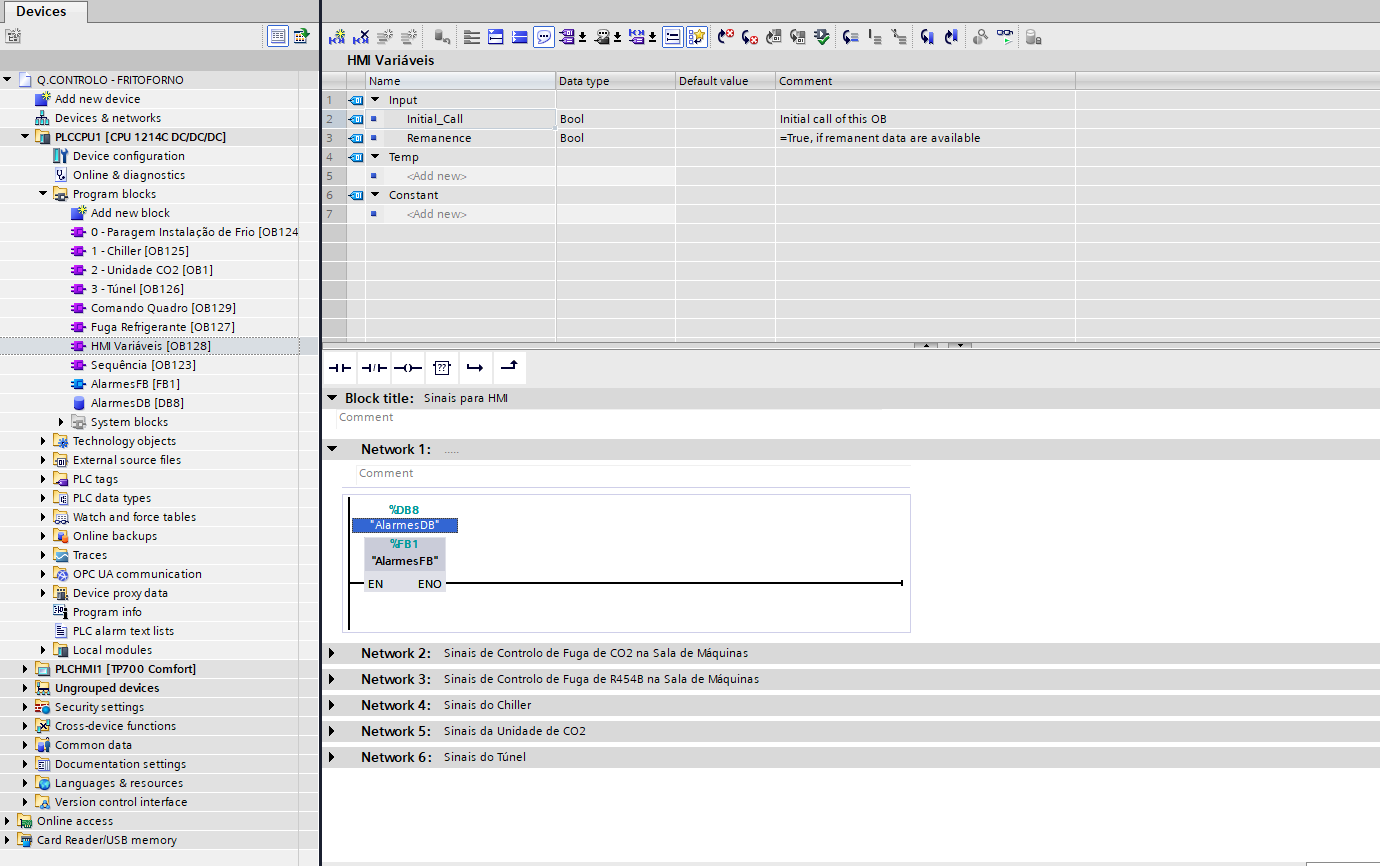This screenshot has height=866, width=1380.
Task: Click the insert network toolbar icon
Action: tap(337, 37)
